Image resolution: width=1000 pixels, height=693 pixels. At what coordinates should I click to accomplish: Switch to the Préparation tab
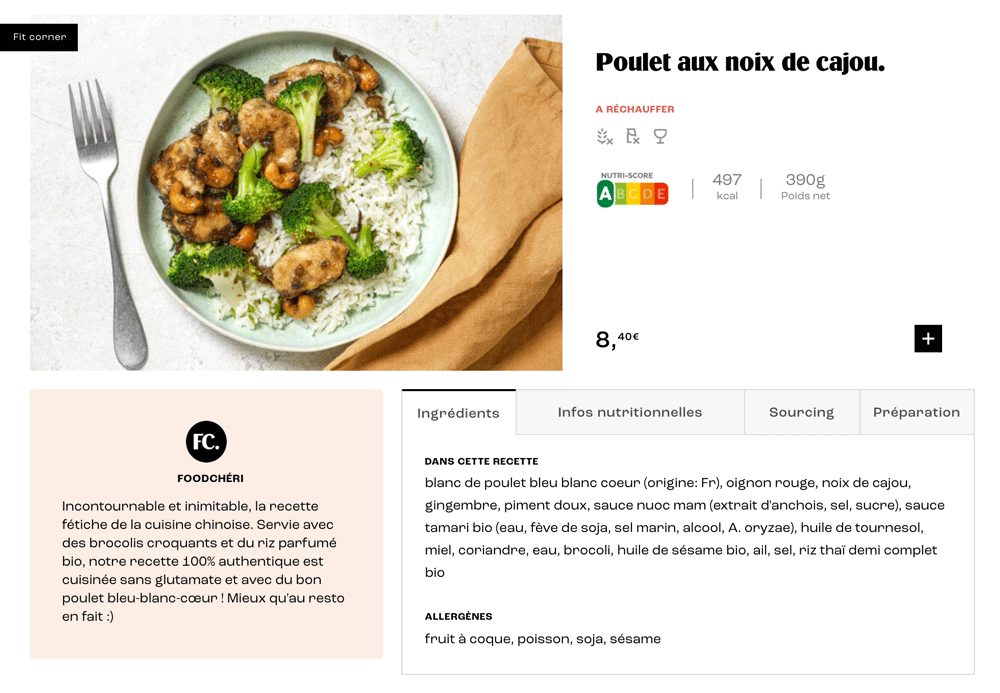coord(916,412)
